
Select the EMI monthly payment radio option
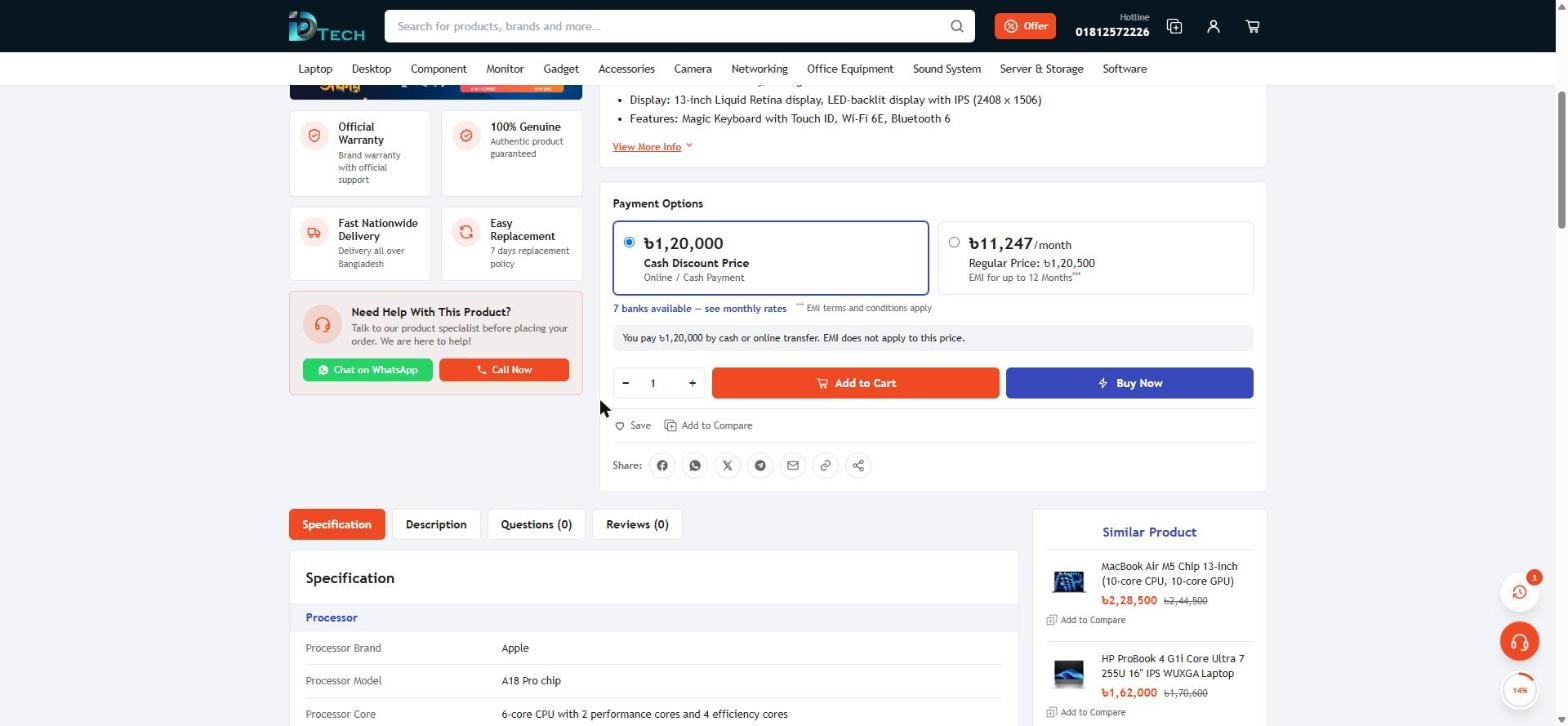coord(954,243)
